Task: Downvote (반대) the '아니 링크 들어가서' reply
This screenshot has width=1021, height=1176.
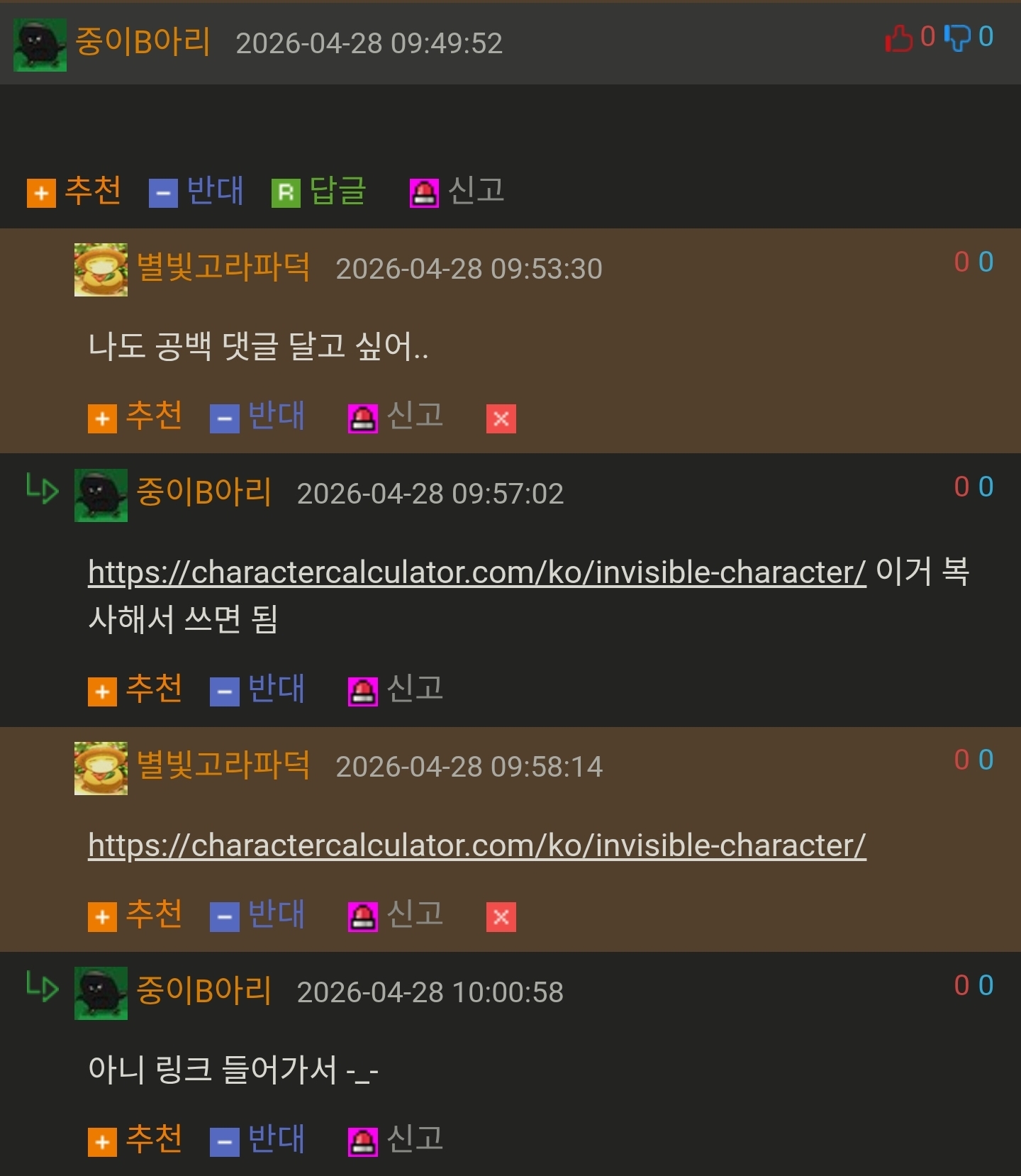Action: click(257, 1140)
